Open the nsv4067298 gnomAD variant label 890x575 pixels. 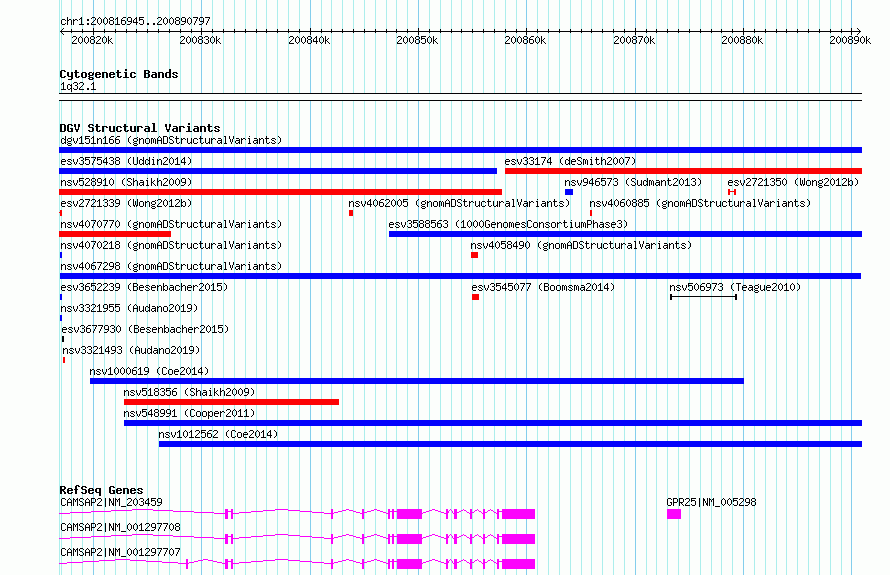tap(171, 266)
